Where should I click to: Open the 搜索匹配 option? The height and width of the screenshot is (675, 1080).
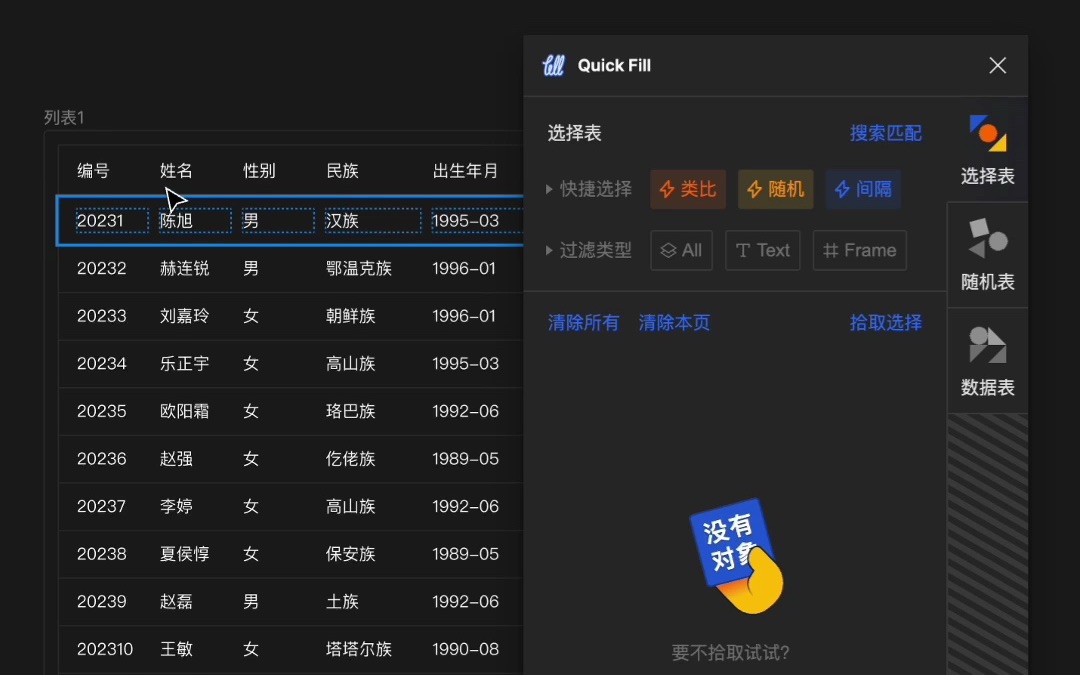[886, 131]
